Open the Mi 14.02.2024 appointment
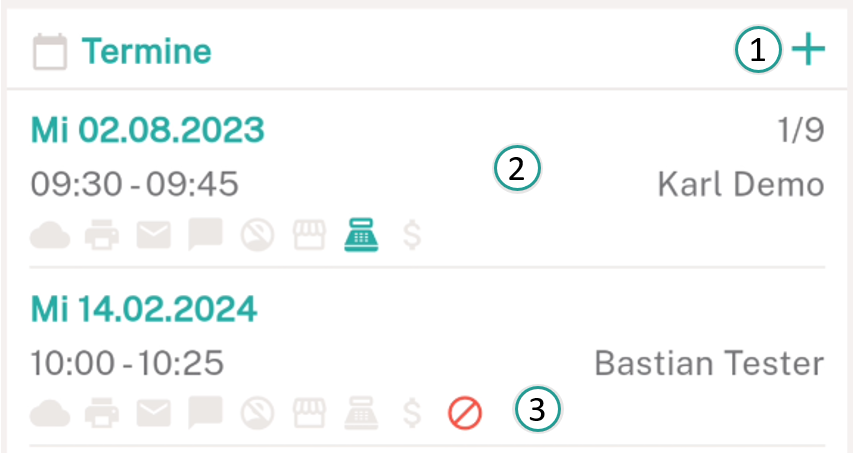This screenshot has width=853, height=454. (427, 357)
